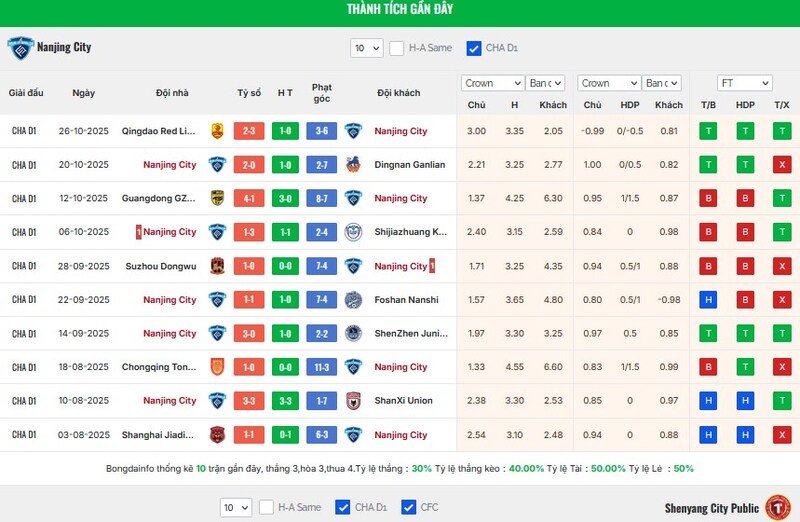The height and width of the screenshot is (522, 800).
Task: Open the top match count dropdown showing 10
Action: pyautogui.click(x=366, y=48)
